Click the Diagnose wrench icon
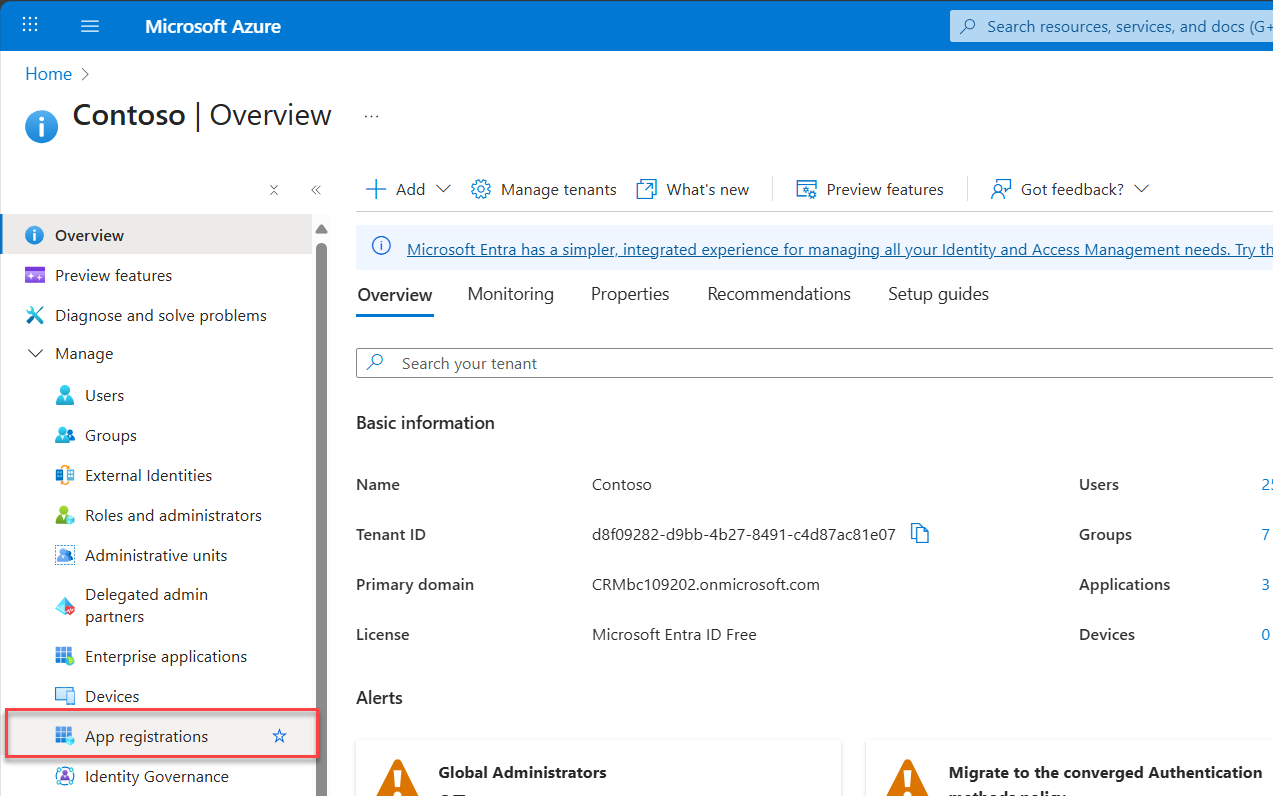Image resolution: width=1273 pixels, height=796 pixels. [35, 315]
